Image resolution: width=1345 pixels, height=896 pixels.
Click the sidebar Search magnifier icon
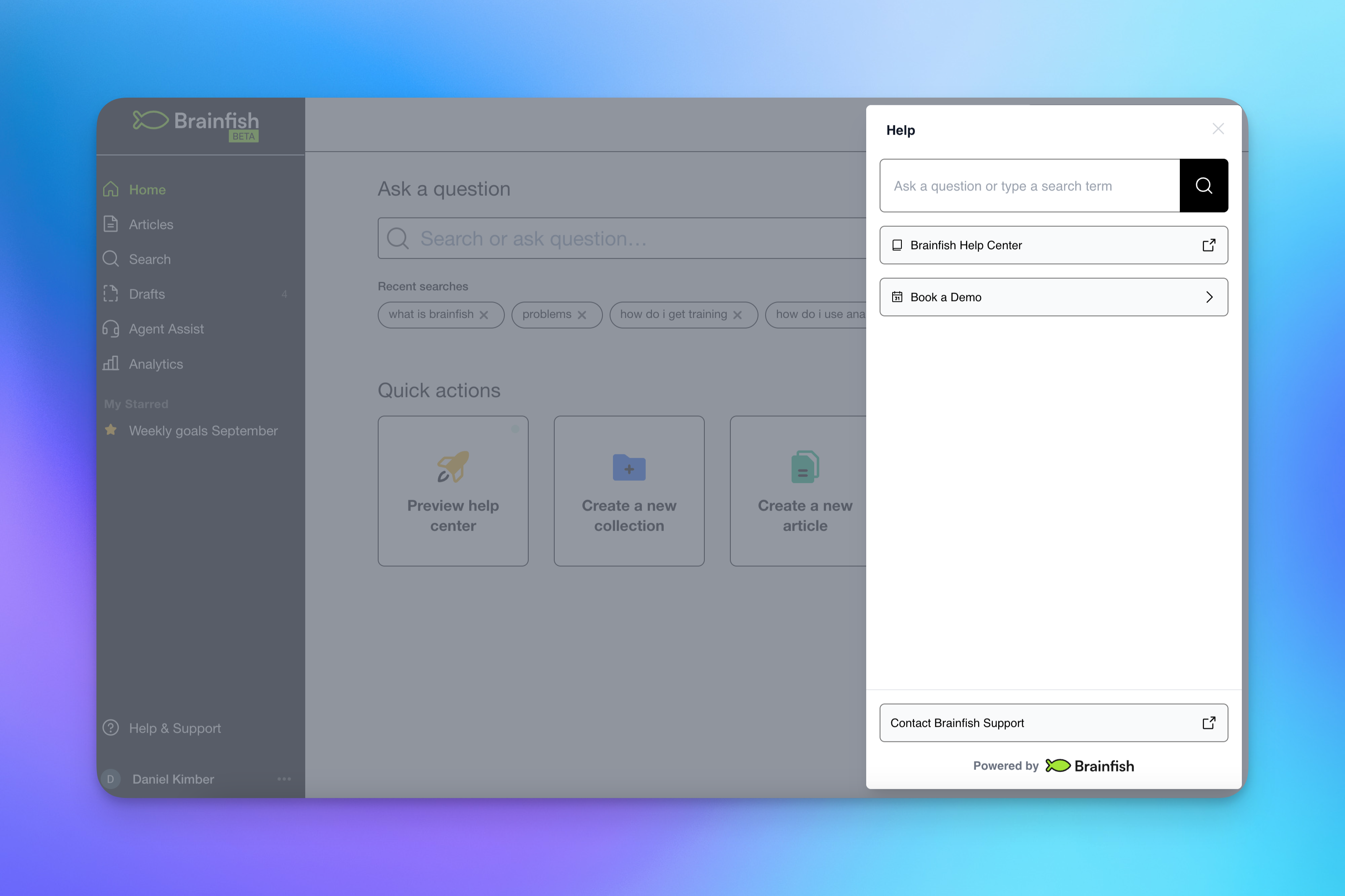pos(111,259)
